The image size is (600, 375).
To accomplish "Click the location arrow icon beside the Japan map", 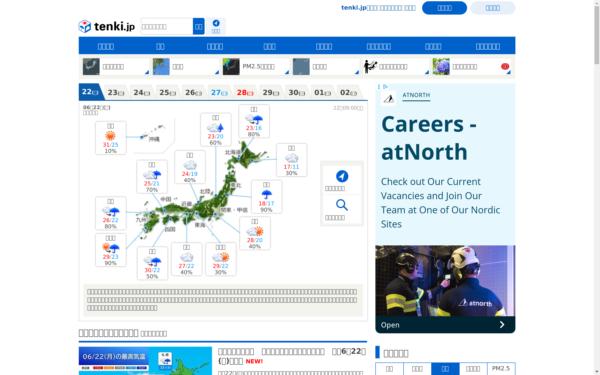I will [x=342, y=176].
